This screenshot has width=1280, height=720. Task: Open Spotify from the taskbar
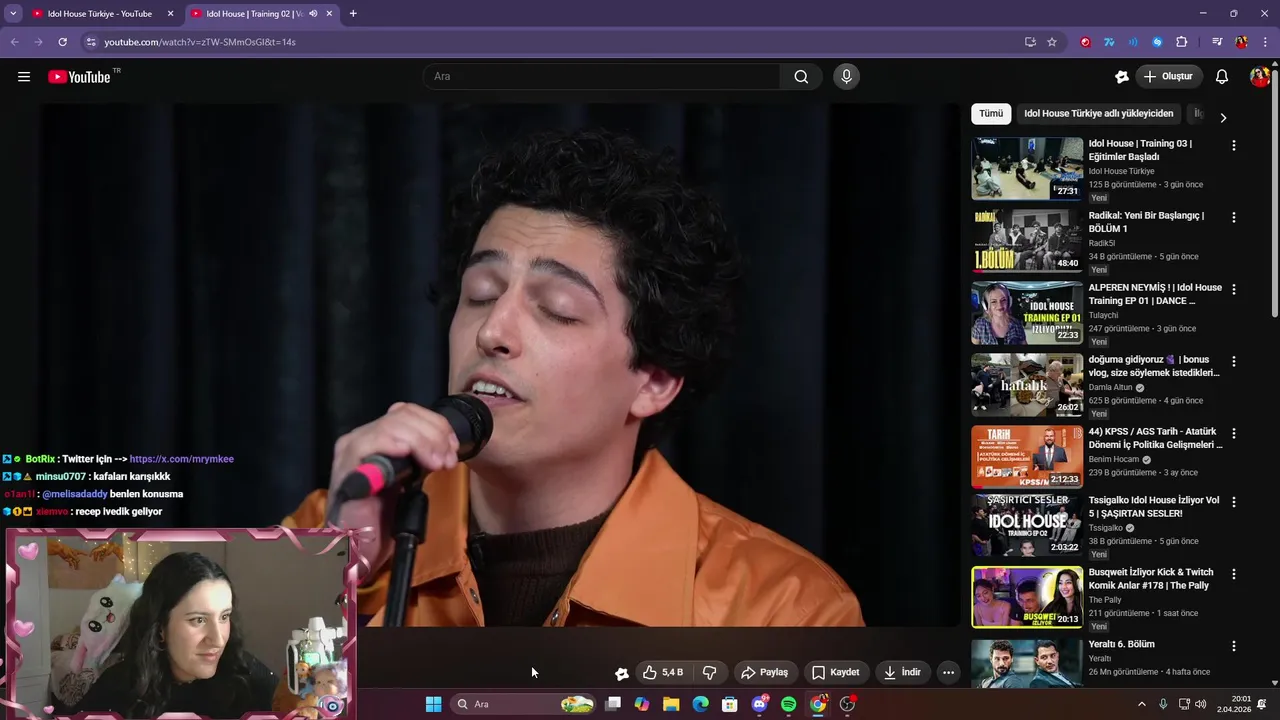tap(788, 704)
